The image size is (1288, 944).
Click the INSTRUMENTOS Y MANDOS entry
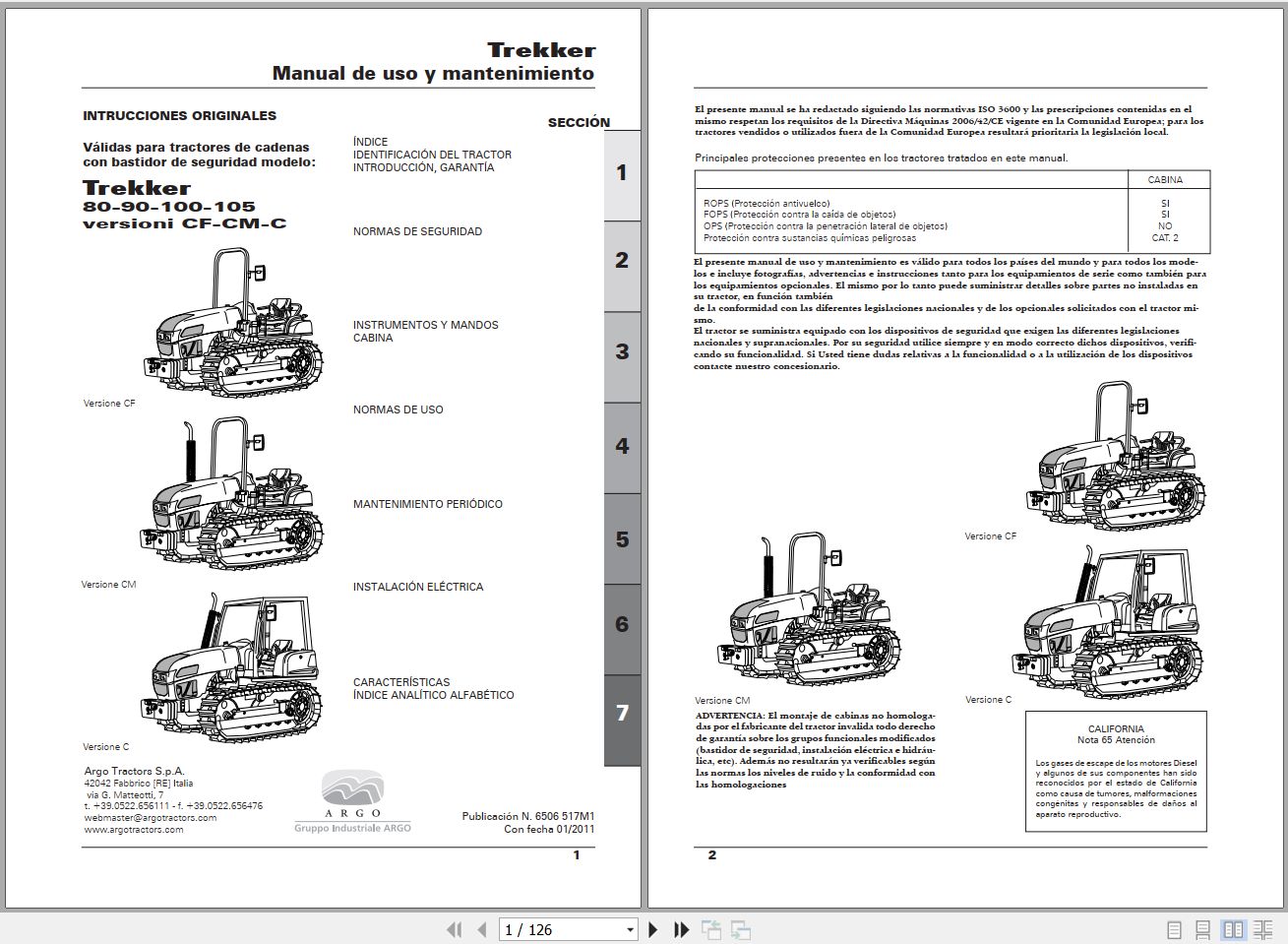[425, 325]
